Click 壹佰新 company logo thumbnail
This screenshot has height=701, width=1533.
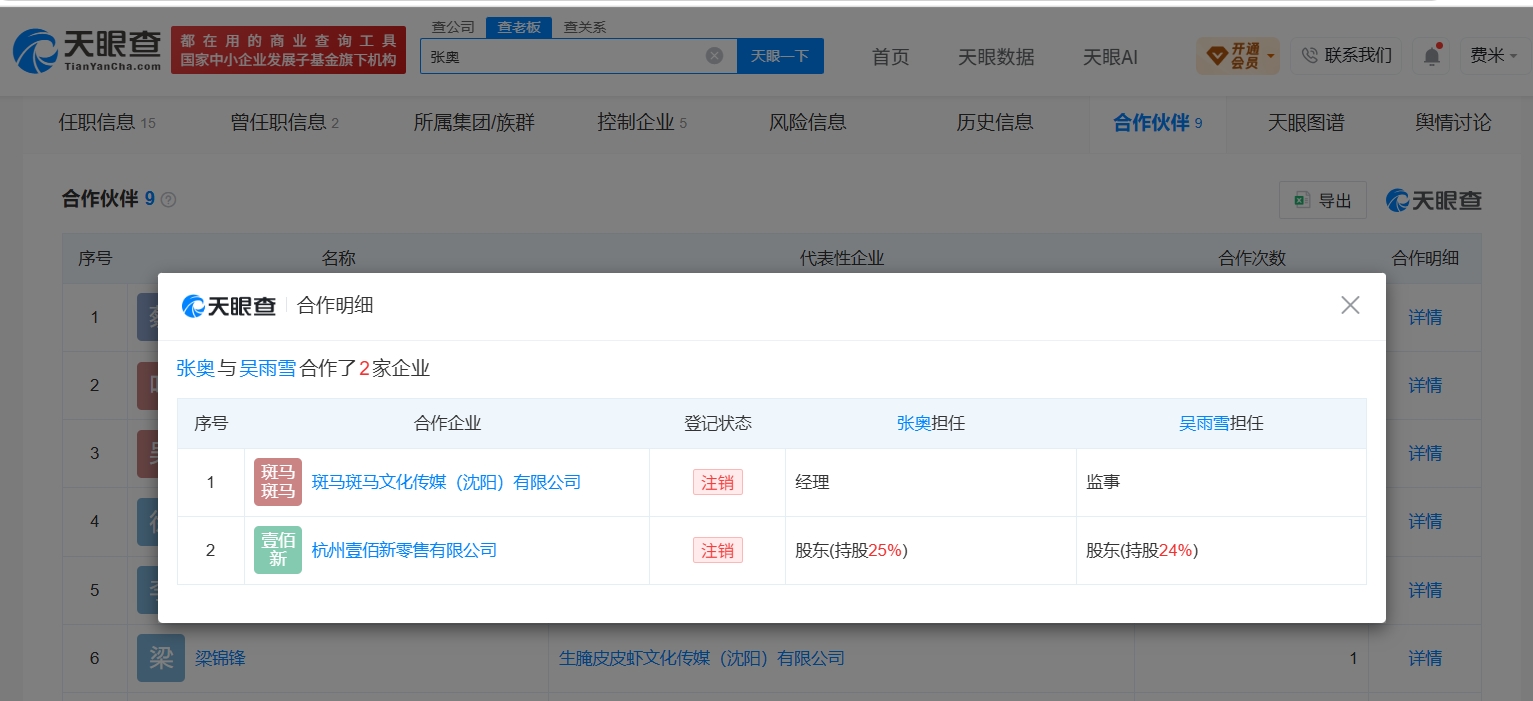click(x=278, y=550)
